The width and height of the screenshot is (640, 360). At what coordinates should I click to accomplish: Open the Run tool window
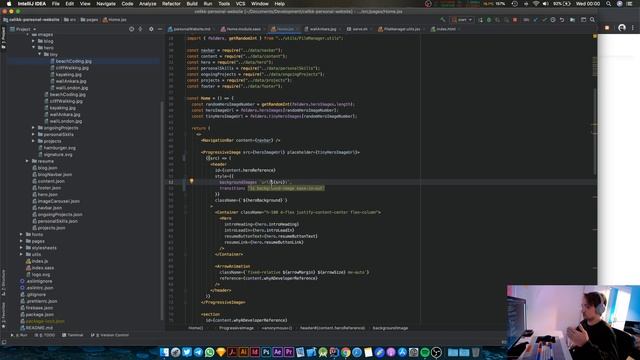pyautogui.click(x=19, y=335)
